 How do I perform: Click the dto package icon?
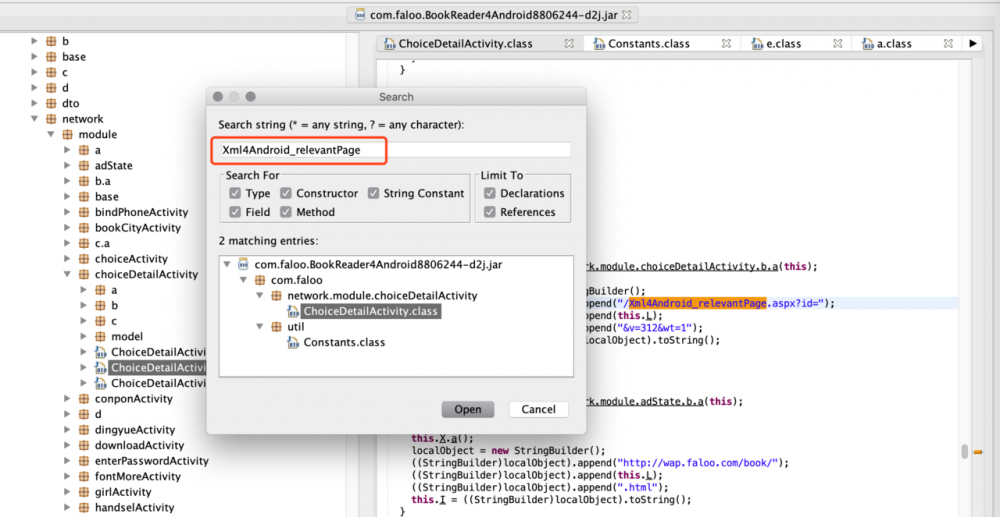[x=51, y=103]
